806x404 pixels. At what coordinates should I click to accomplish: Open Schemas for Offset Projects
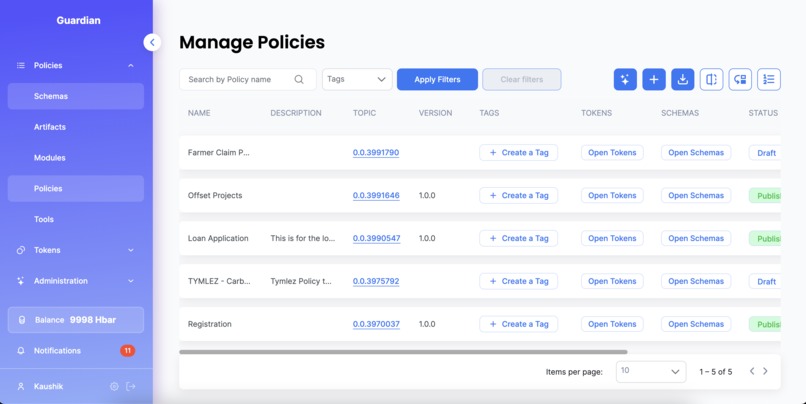pyautogui.click(x=696, y=195)
